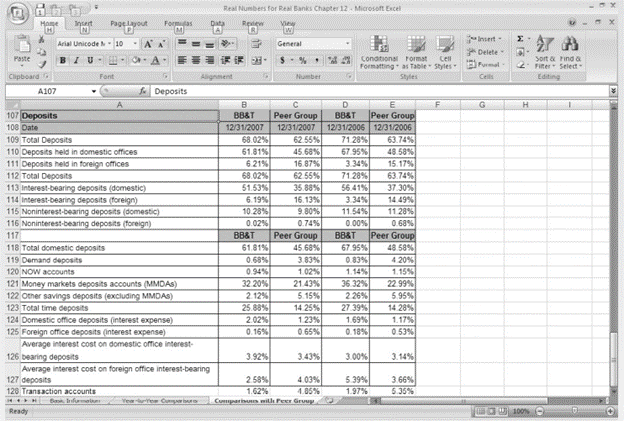The height and width of the screenshot is (421, 624).
Task: Open the Formulas tab
Action: click(x=178, y=24)
